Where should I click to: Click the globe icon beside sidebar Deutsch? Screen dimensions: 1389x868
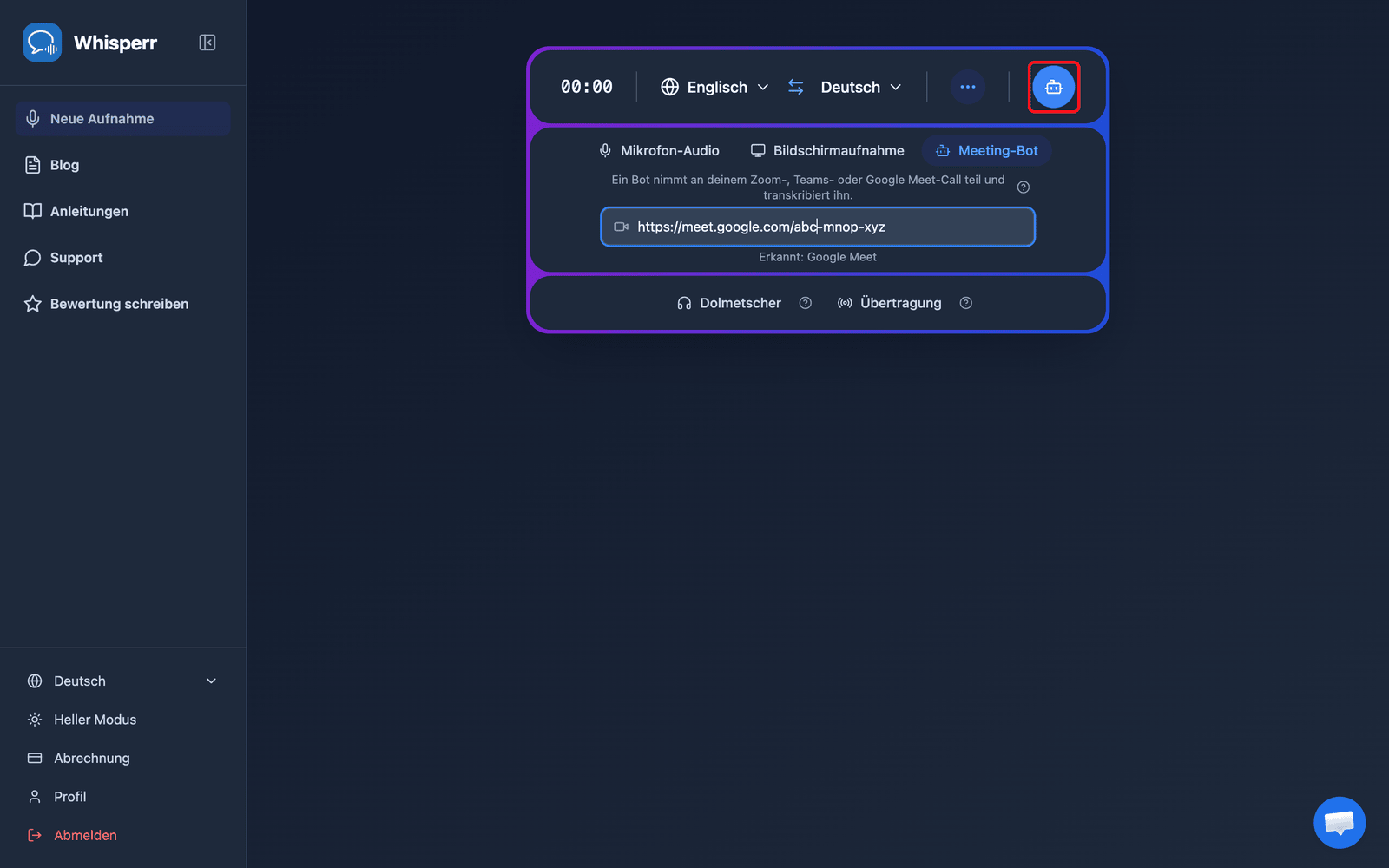click(x=35, y=681)
